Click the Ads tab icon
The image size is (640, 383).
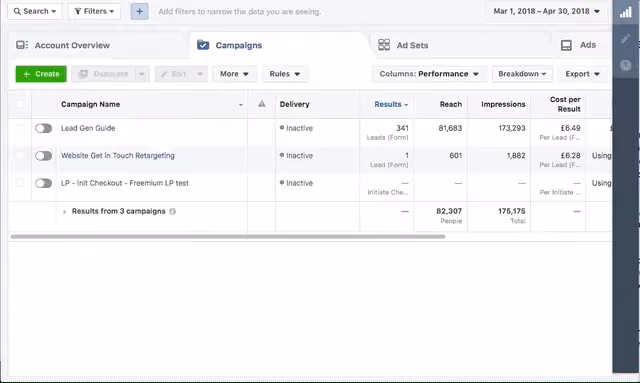(x=566, y=45)
